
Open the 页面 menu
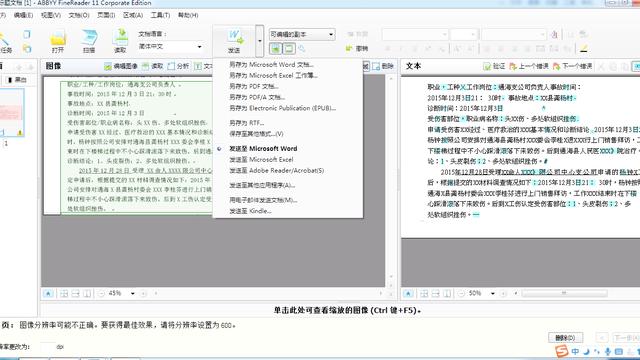[x=106, y=15]
